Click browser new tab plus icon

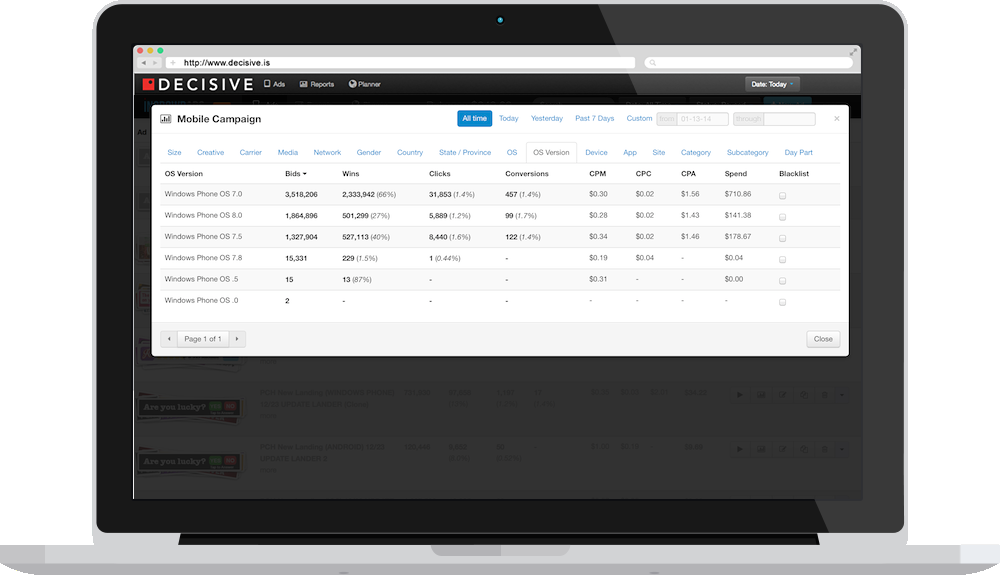[172, 62]
